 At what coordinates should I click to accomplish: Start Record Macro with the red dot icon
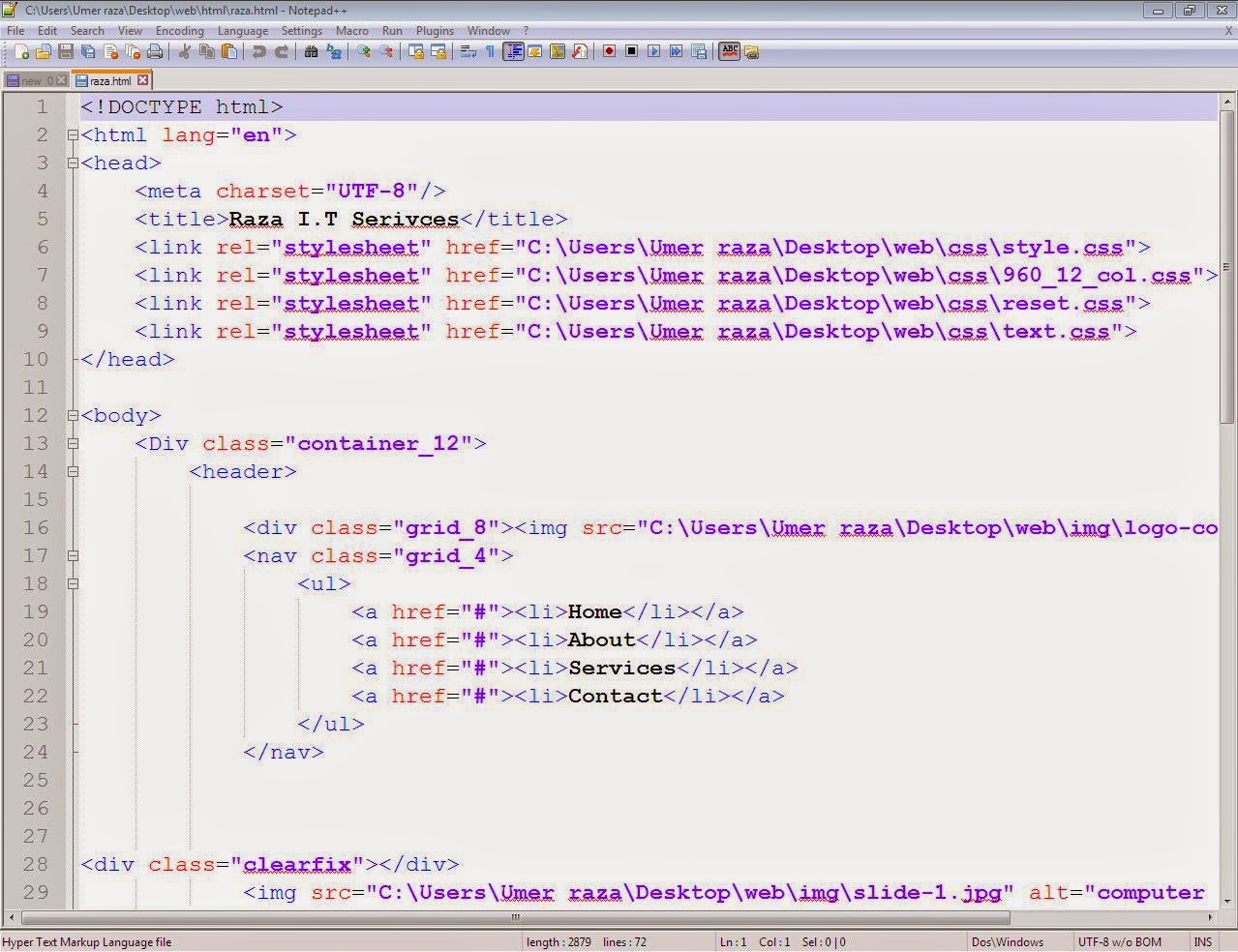pos(610,51)
